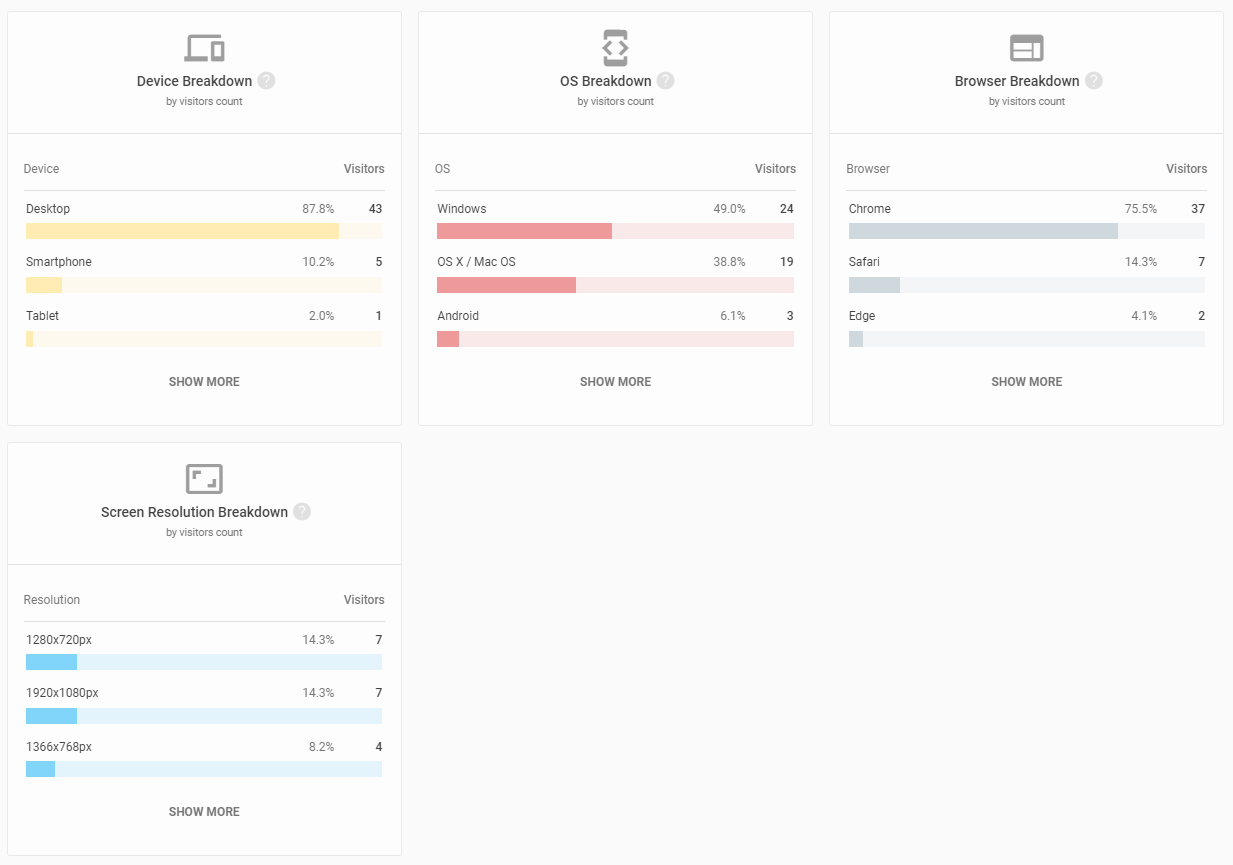
Task: Click the Windows progress bar
Action: 615,231
